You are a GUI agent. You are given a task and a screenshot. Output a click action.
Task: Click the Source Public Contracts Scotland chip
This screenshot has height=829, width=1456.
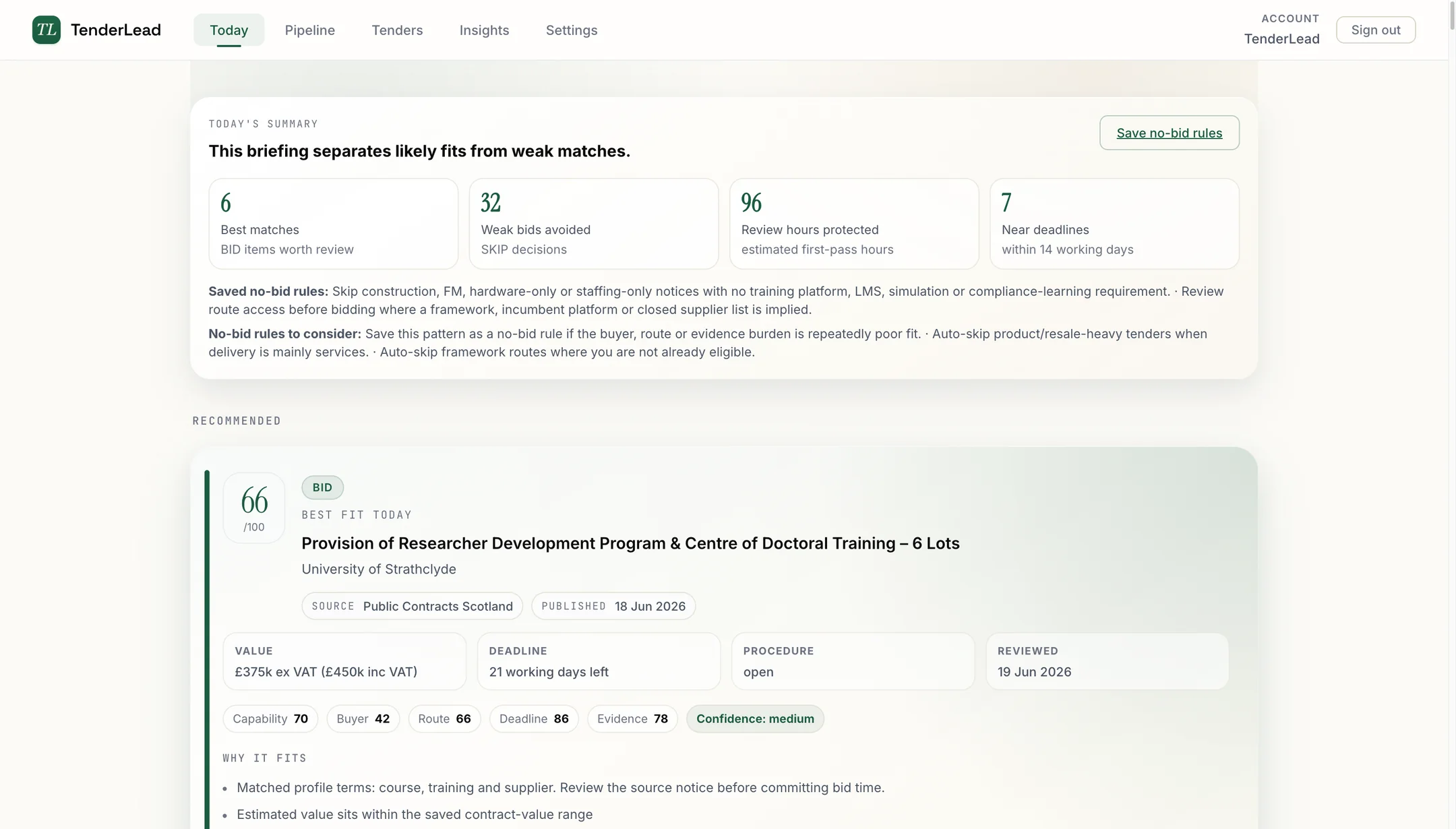click(x=412, y=606)
